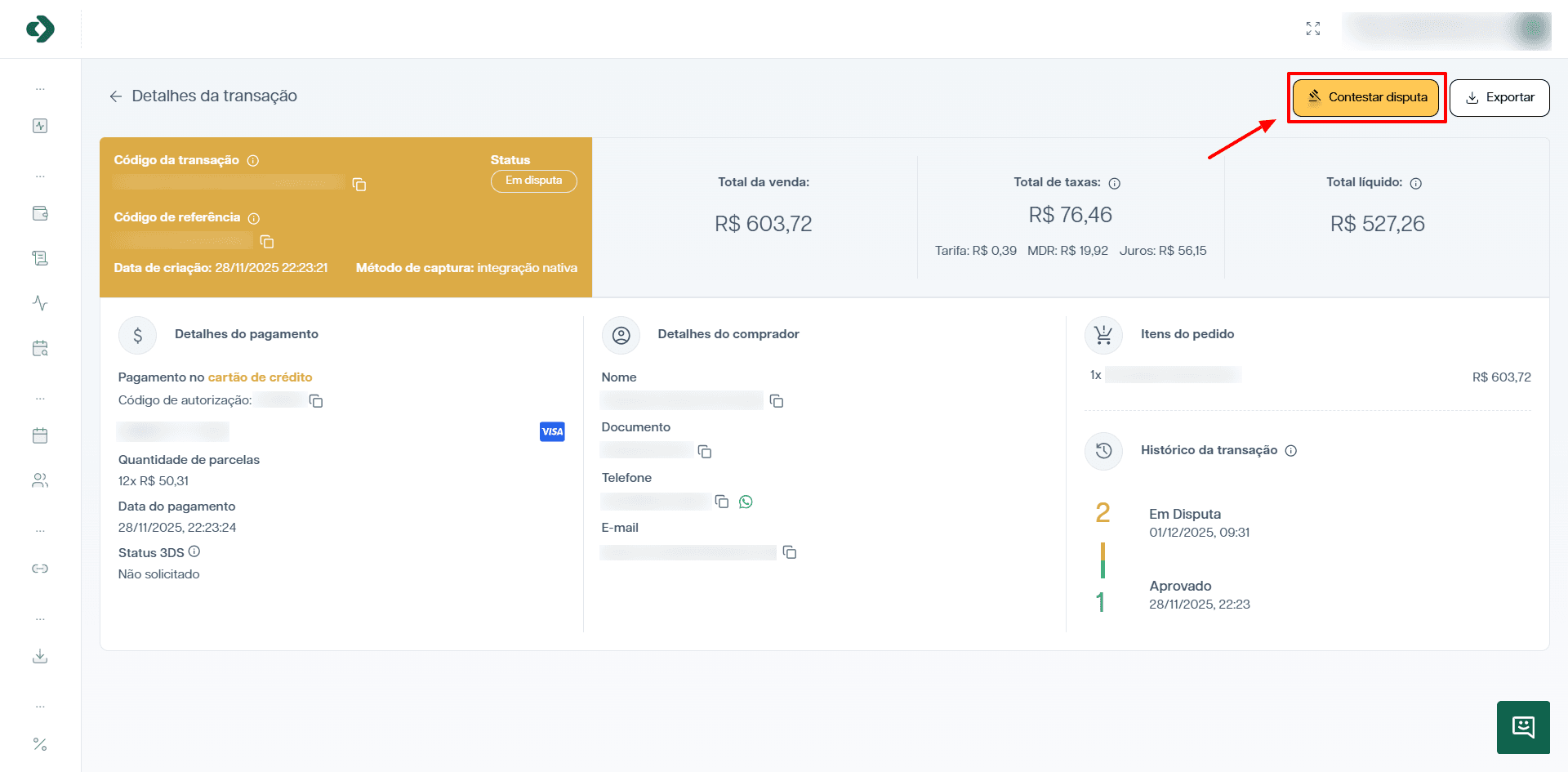
Task: Open the percent fees icon at sidebar bottom
Action: (x=39, y=743)
